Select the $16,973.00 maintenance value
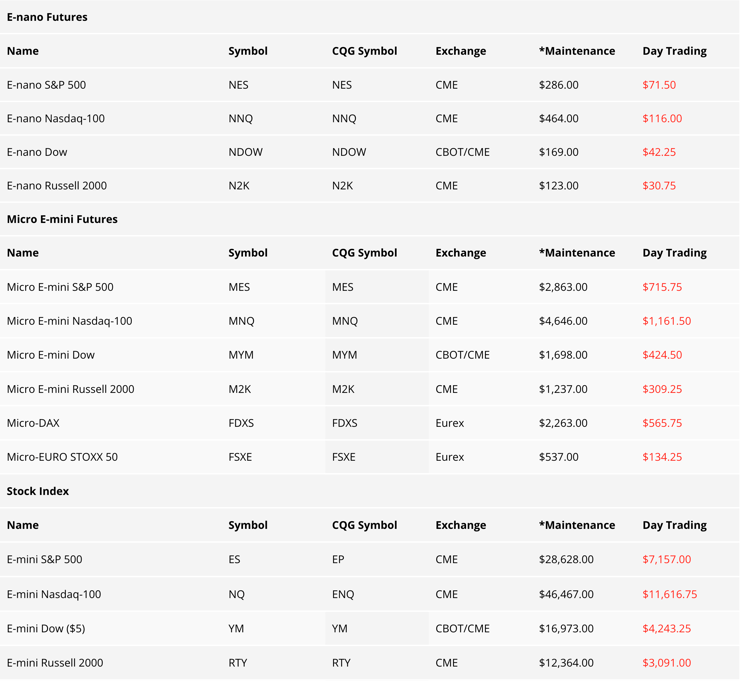Screen dimensions: 740x681 click(x=566, y=629)
